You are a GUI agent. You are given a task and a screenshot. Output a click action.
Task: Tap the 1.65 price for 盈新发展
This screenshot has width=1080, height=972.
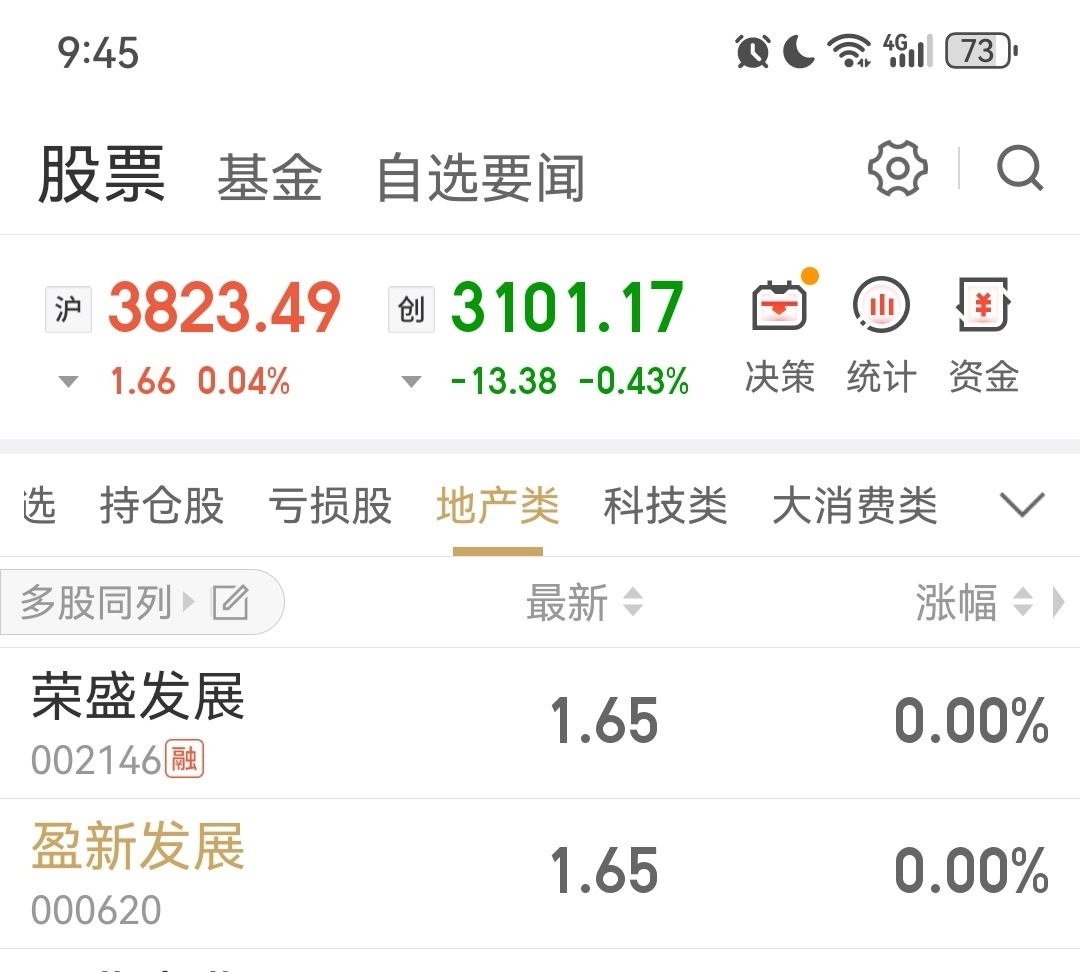pyautogui.click(x=605, y=871)
